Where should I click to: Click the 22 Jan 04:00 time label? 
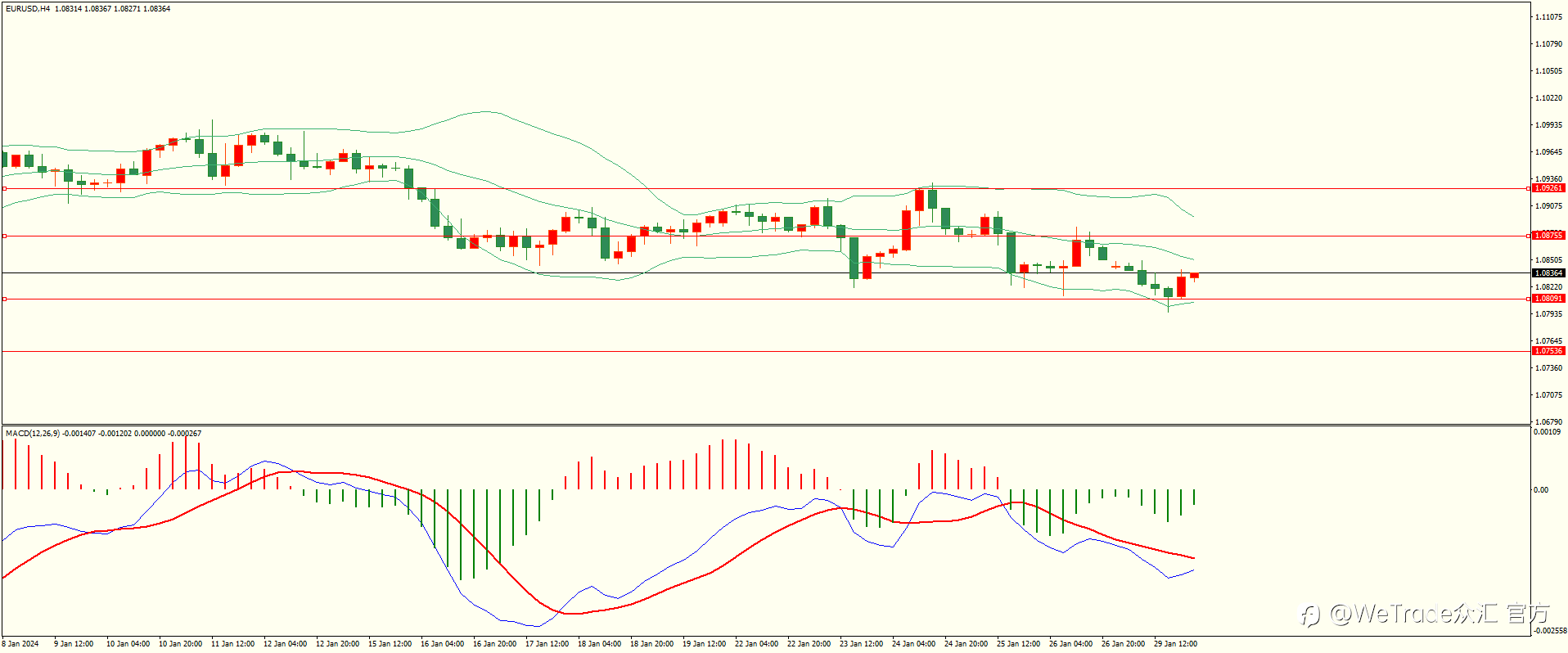click(756, 644)
